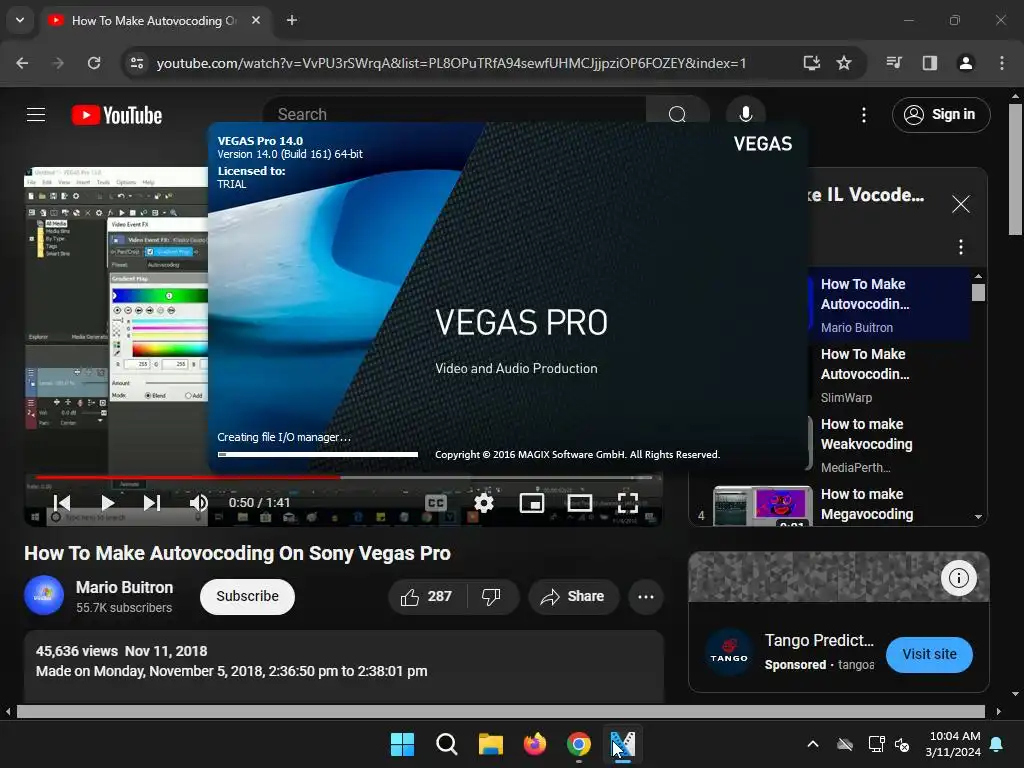Open the video player settings gear

[484, 503]
